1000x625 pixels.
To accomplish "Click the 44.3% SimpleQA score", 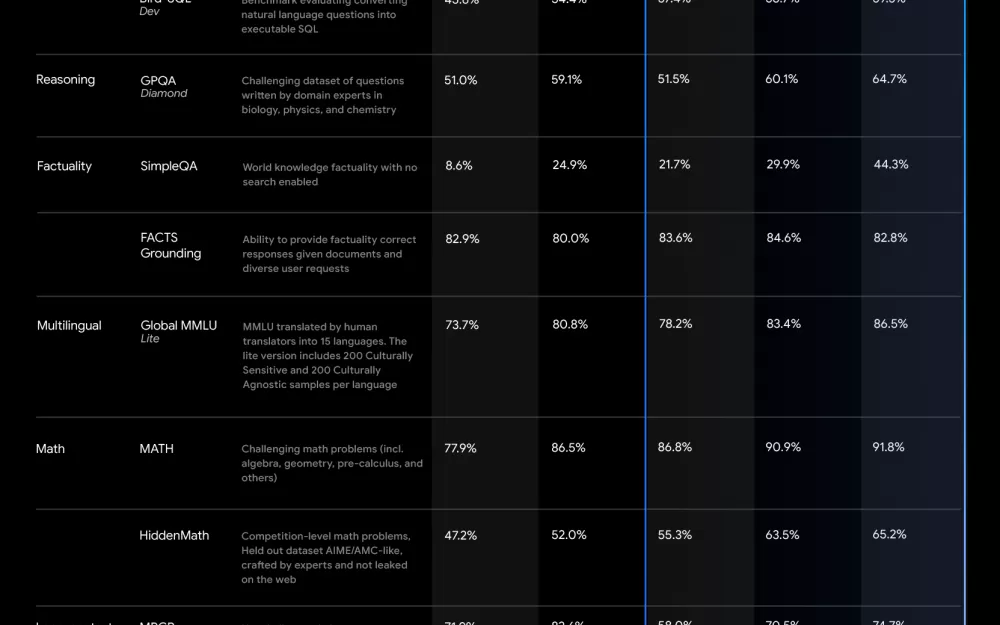I will 891,165.
